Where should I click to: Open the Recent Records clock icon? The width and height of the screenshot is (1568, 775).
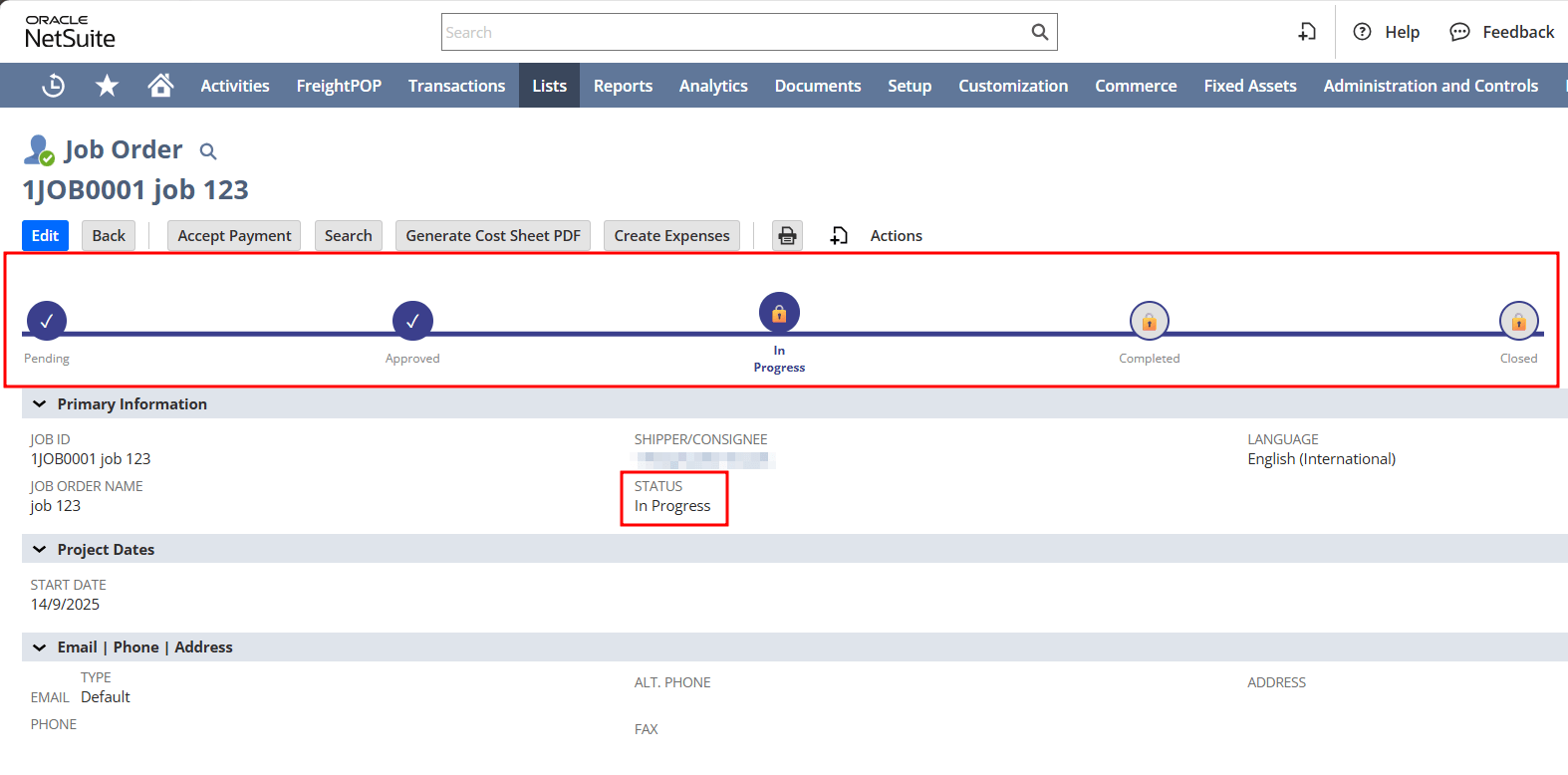(54, 86)
